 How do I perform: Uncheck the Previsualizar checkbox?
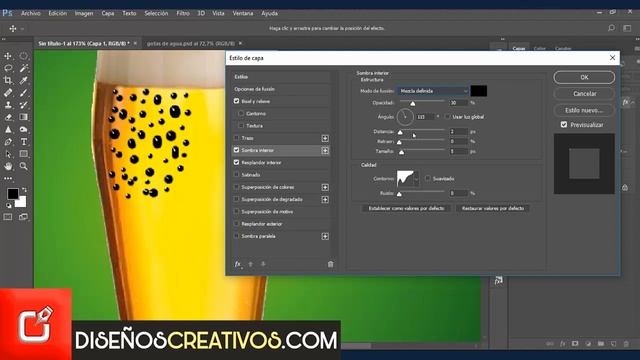tap(564, 124)
